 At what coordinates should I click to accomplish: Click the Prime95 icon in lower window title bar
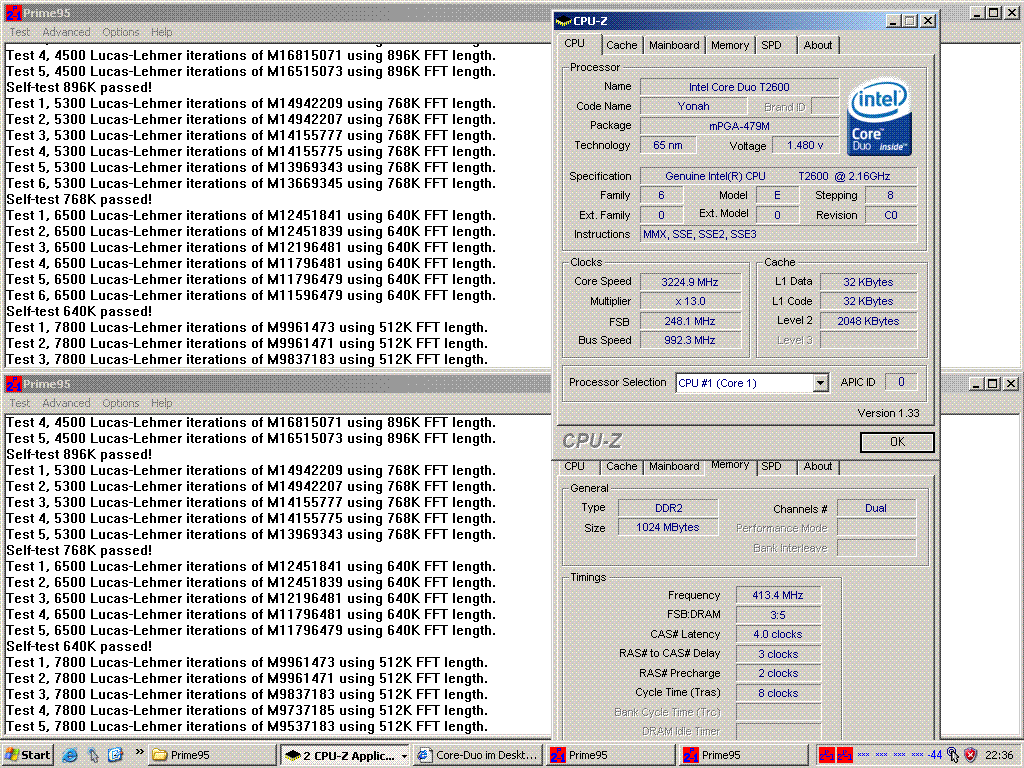[x=13, y=384]
